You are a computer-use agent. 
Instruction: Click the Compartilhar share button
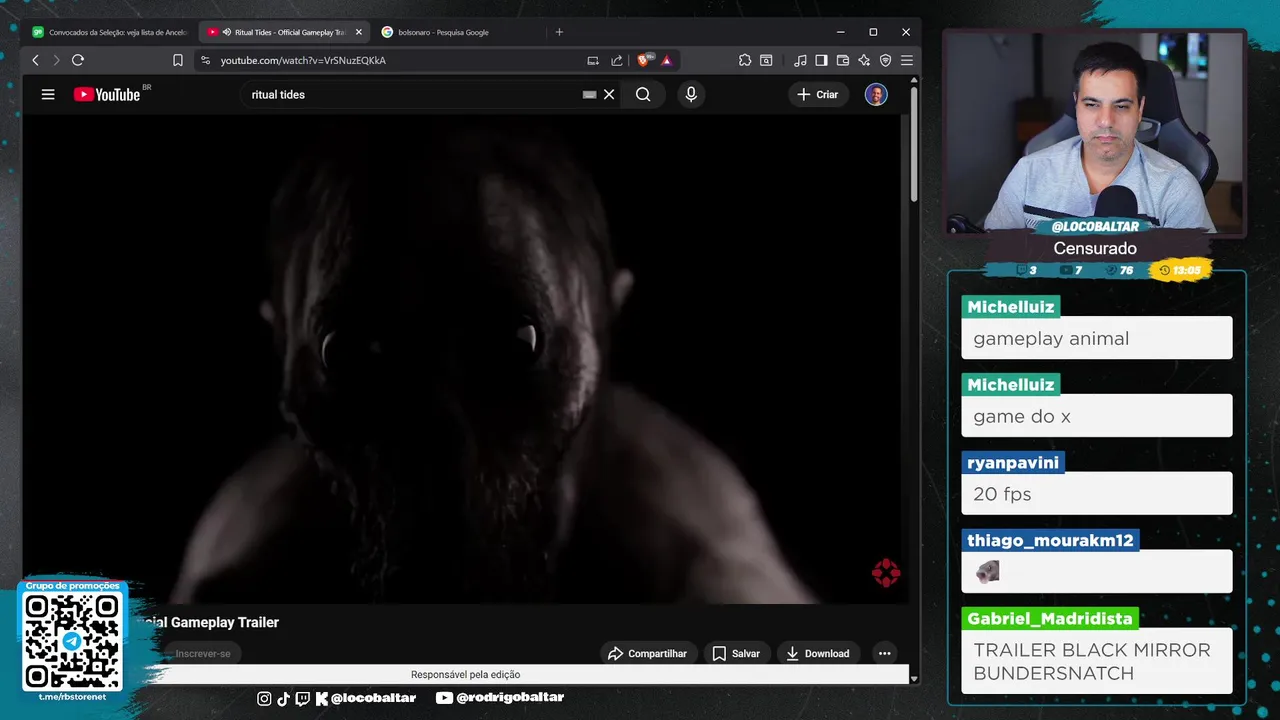pos(647,653)
